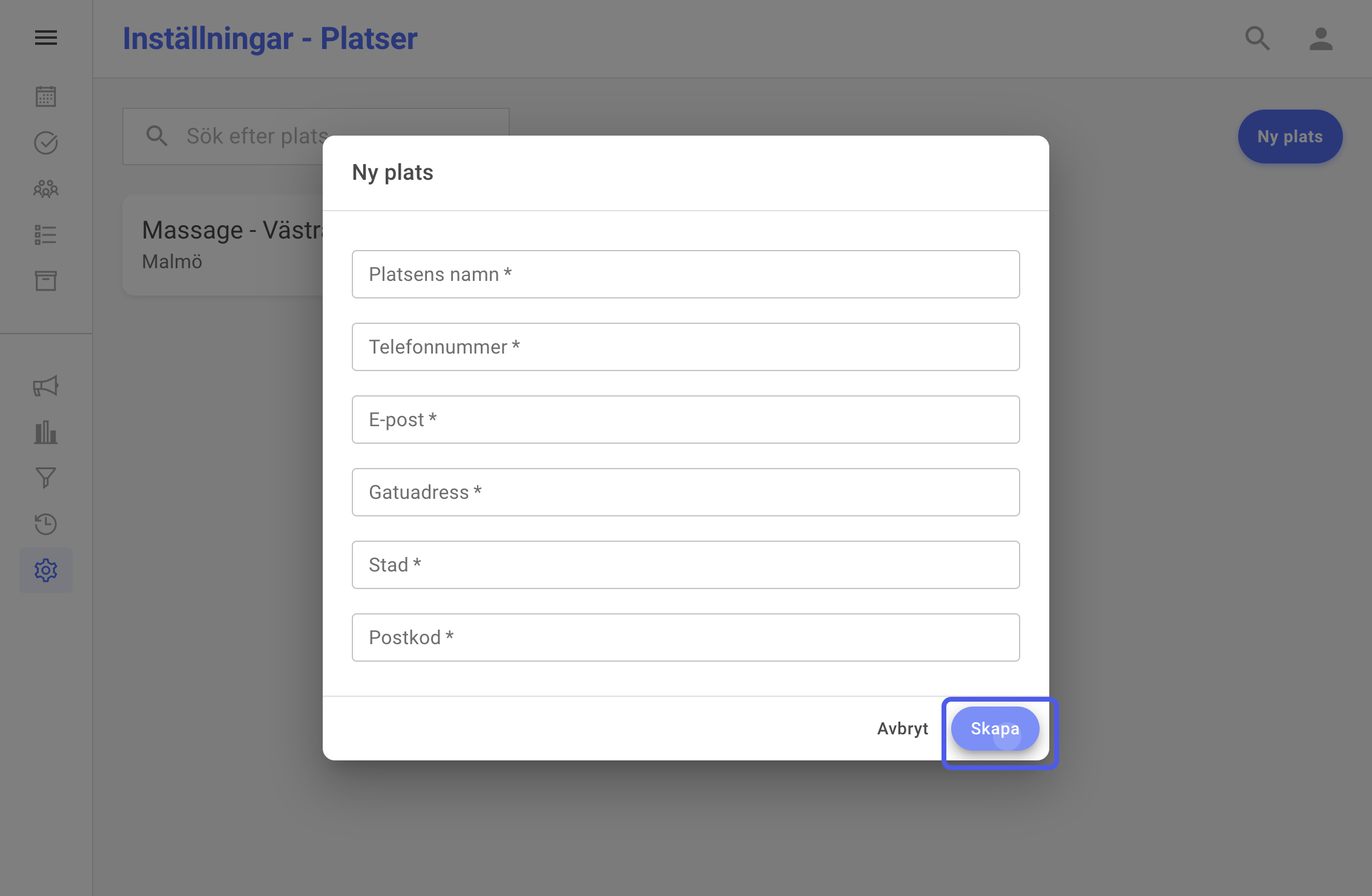1372x896 pixels.
Task: Open the calendar icon in sidebar
Action: click(x=46, y=96)
